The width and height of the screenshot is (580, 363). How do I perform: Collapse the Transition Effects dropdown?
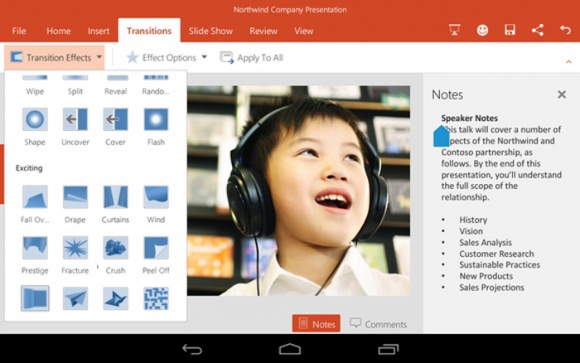[x=54, y=57]
